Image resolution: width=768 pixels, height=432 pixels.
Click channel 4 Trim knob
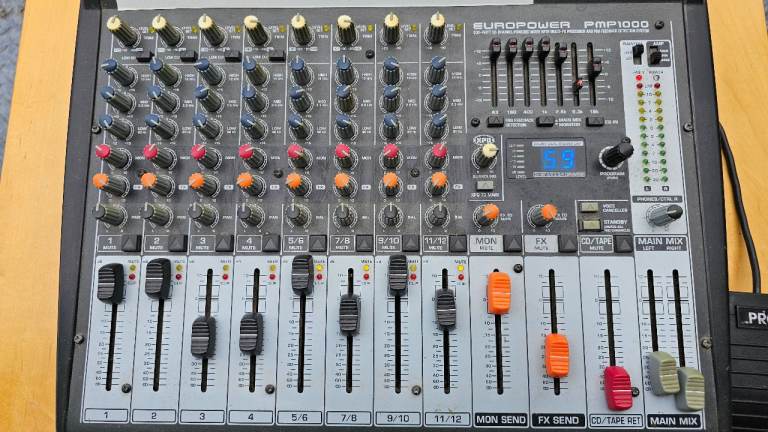(x=257, y=31)
